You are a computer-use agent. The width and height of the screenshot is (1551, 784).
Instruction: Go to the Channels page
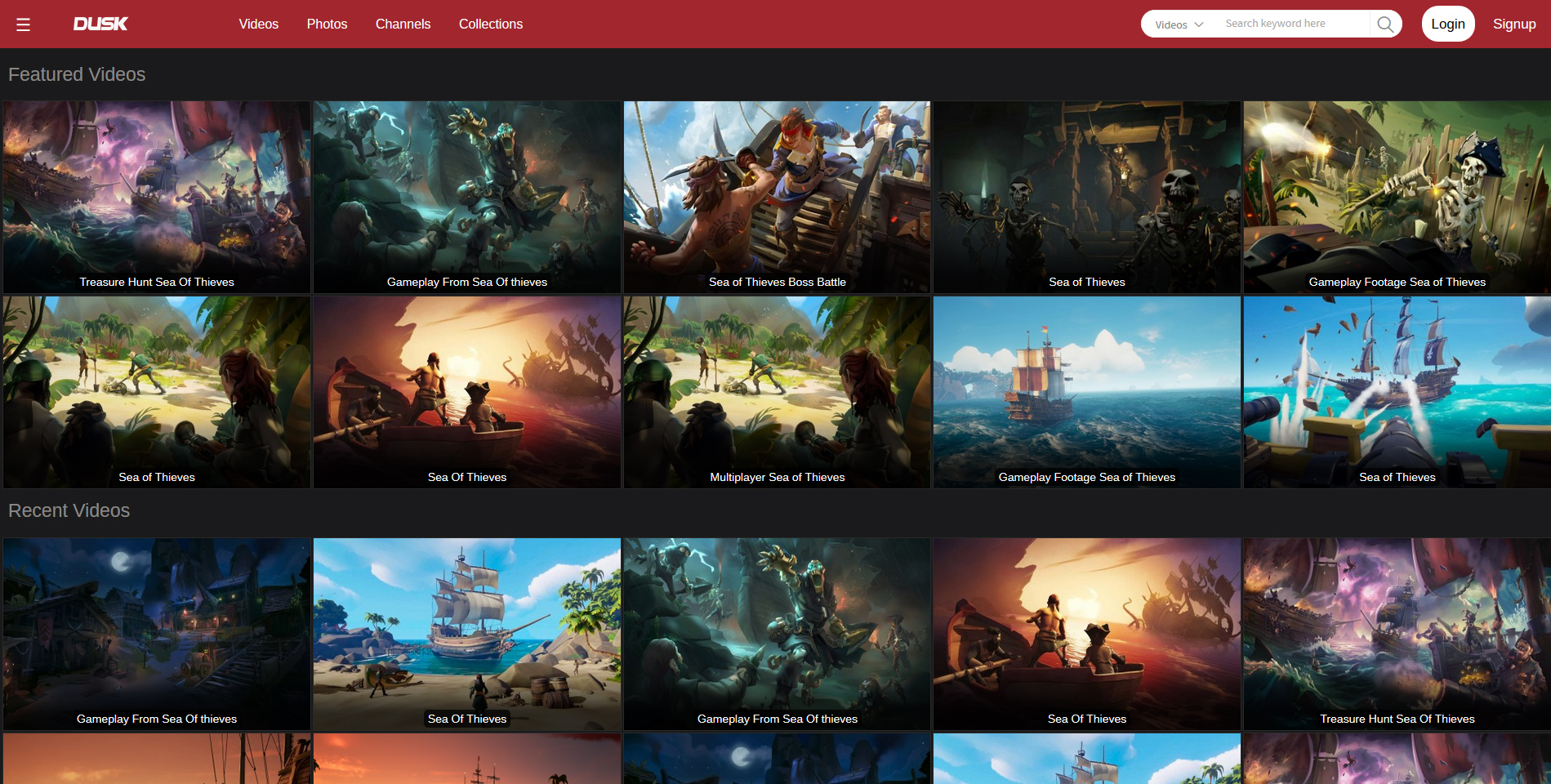(x=403, y=24)
